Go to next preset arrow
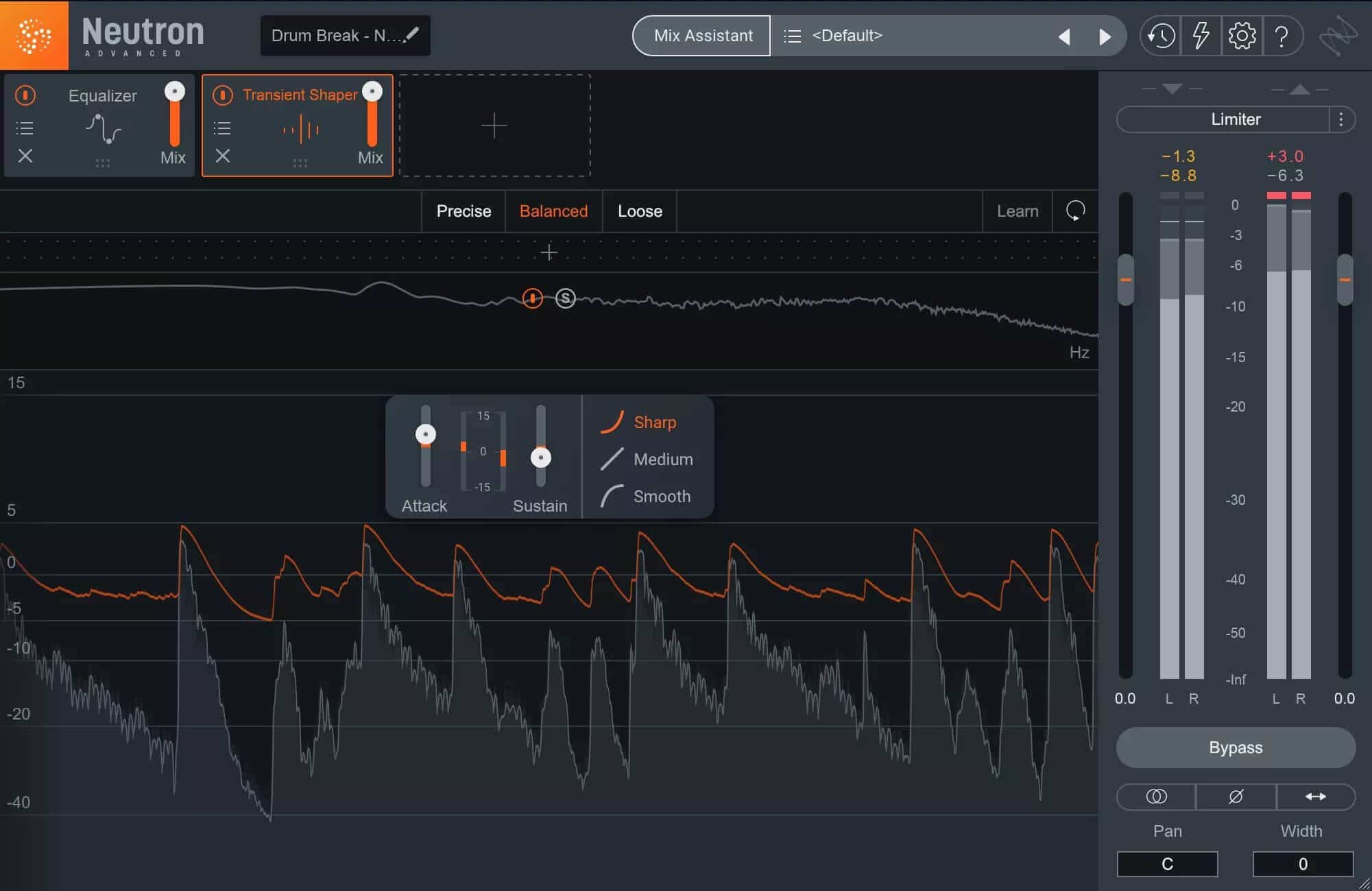This screenshot has height=891, width=1372. [1104, 36]
